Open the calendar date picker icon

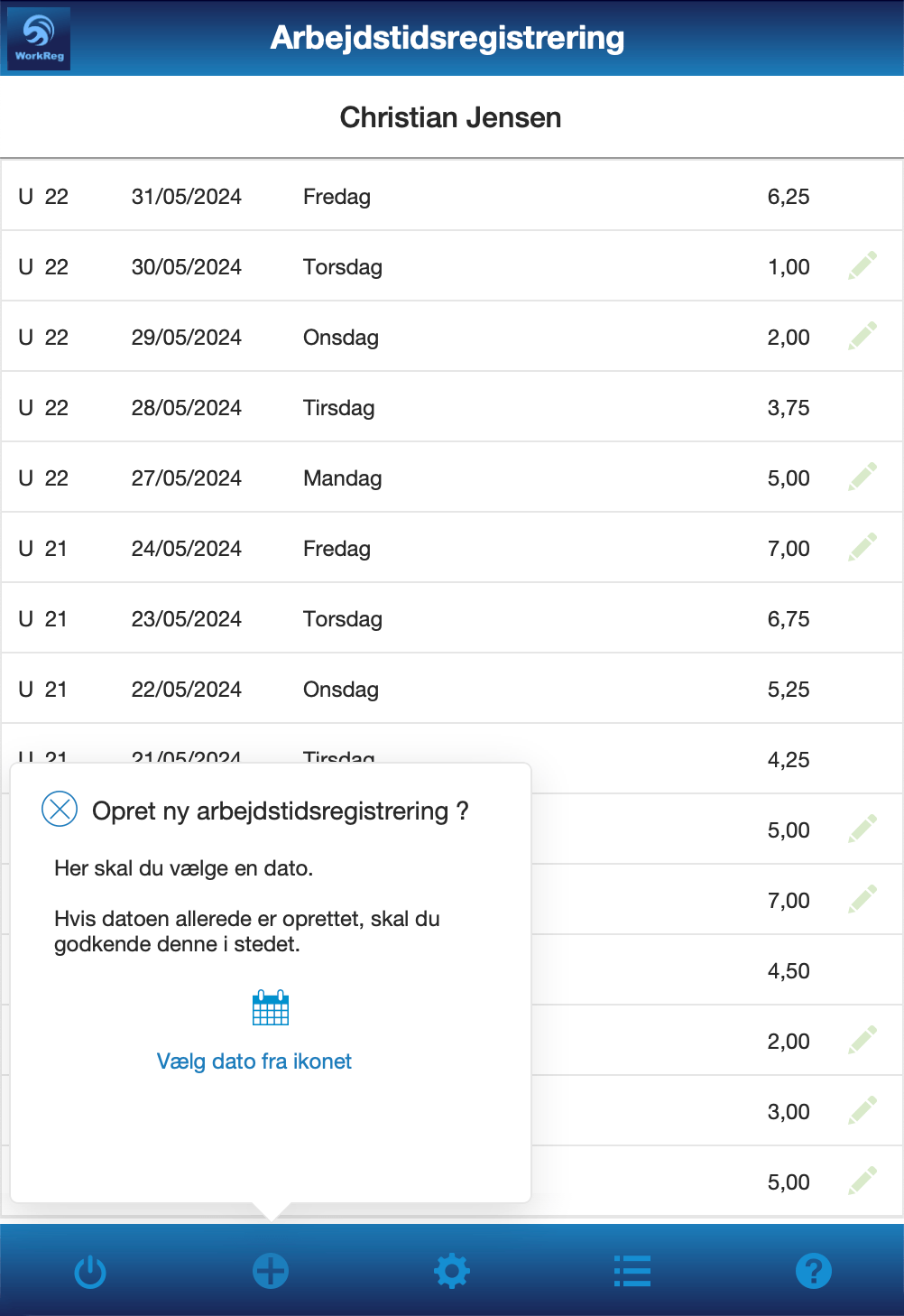pyautogui.click(x=271, y=1007)
